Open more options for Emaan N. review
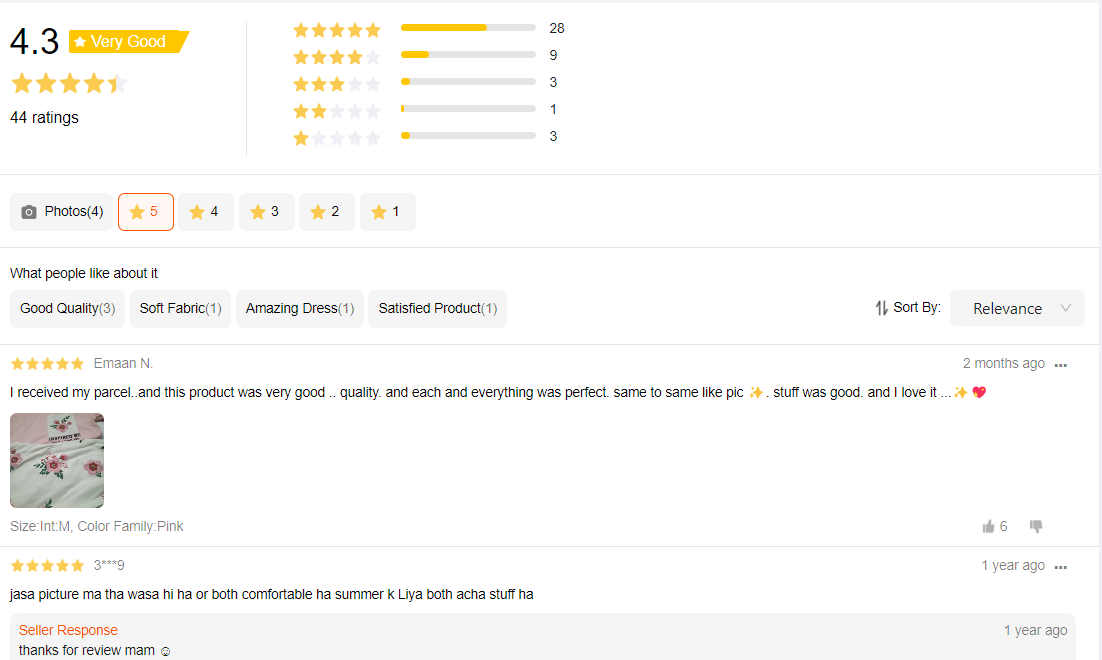The width and height of the screenshot is (1102, 660). click(x=1061, y=365)
